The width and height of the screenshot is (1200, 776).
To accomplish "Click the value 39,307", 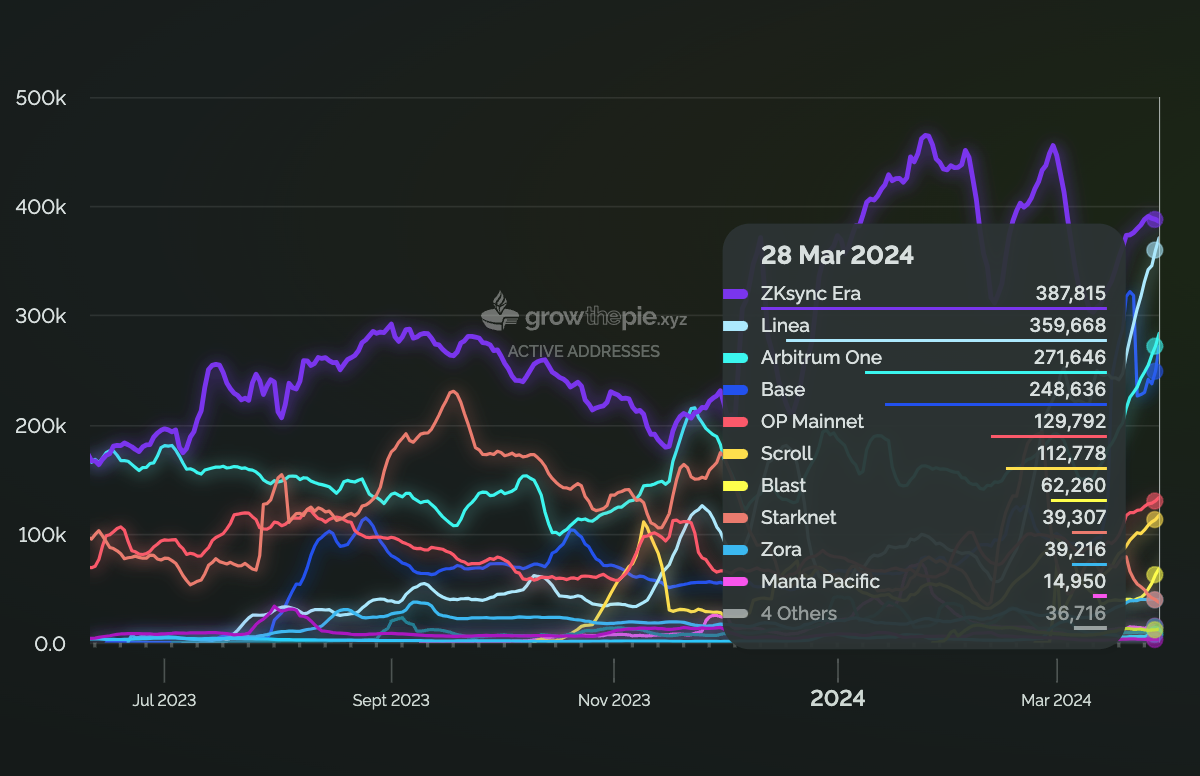I will tap(1076, 518).
